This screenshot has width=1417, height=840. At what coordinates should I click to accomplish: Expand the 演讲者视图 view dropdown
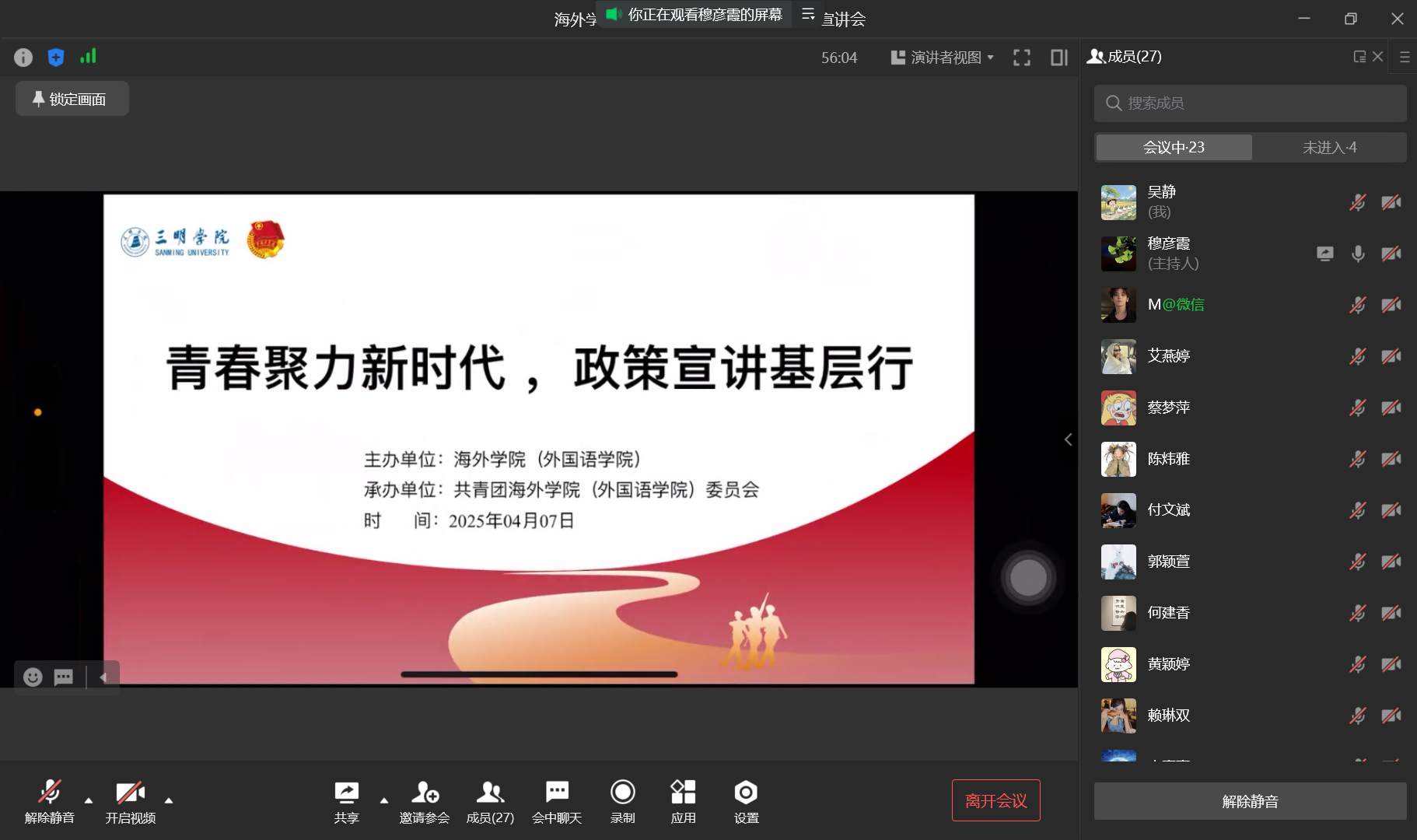(x=943, y=58)
